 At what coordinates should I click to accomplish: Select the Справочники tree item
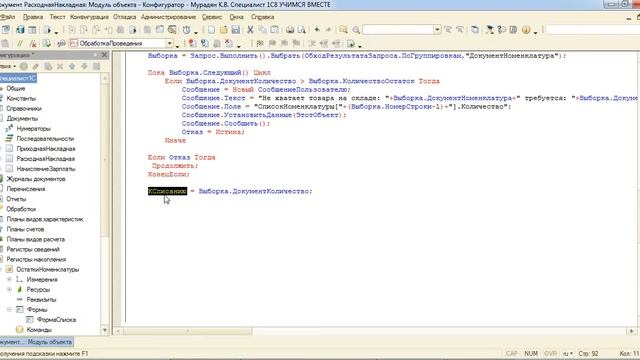(x=24, y=109)
